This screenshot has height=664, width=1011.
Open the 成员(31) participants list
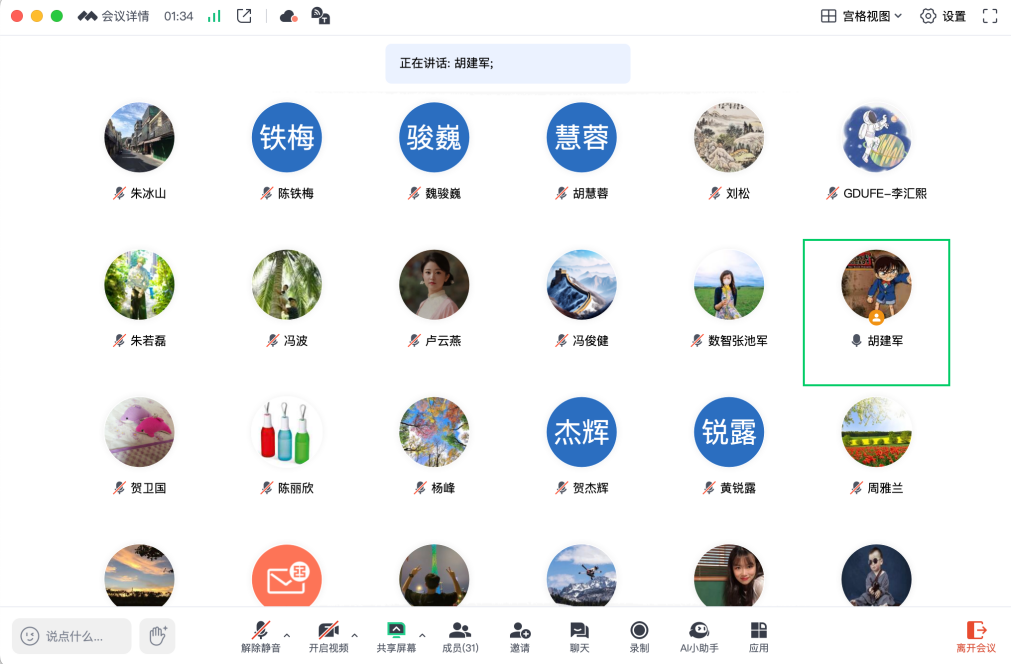coord(460,636)
